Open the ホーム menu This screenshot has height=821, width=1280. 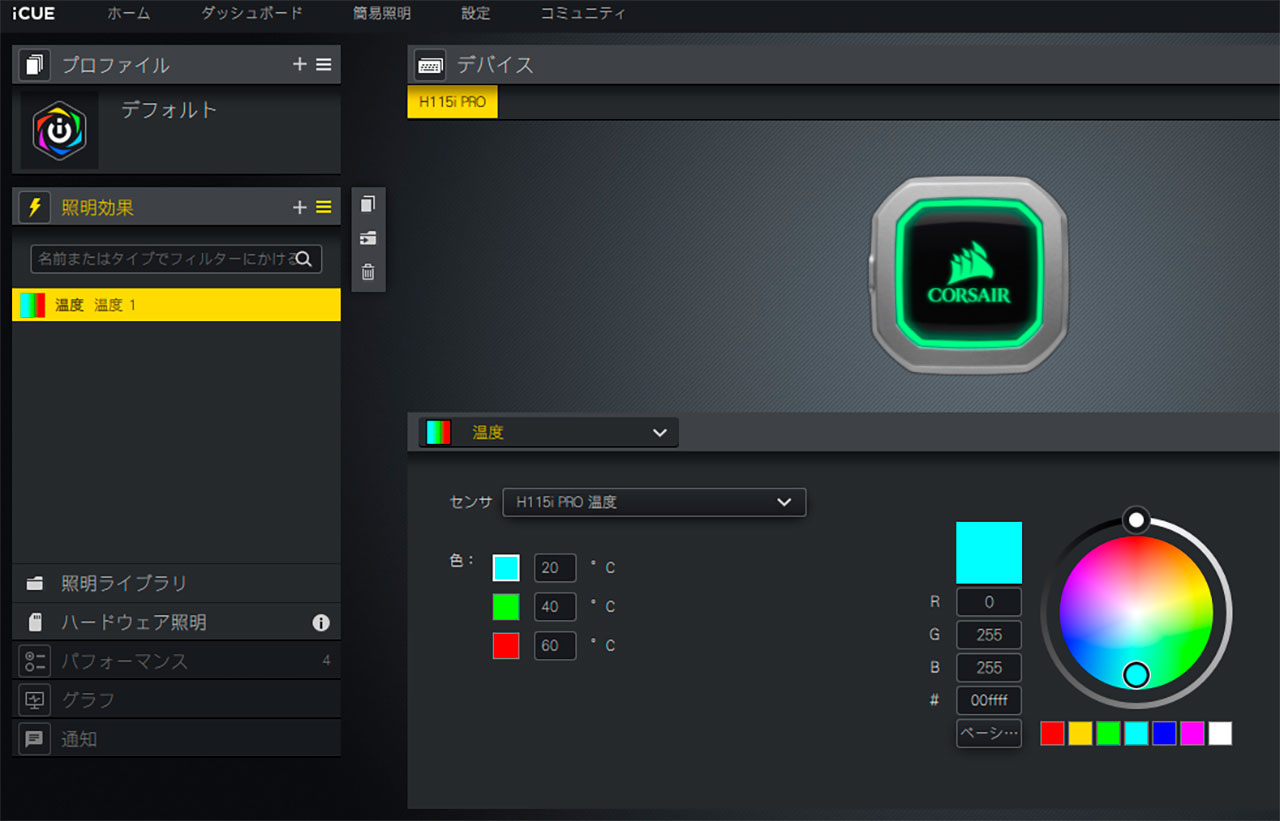(x=128, y=14)
